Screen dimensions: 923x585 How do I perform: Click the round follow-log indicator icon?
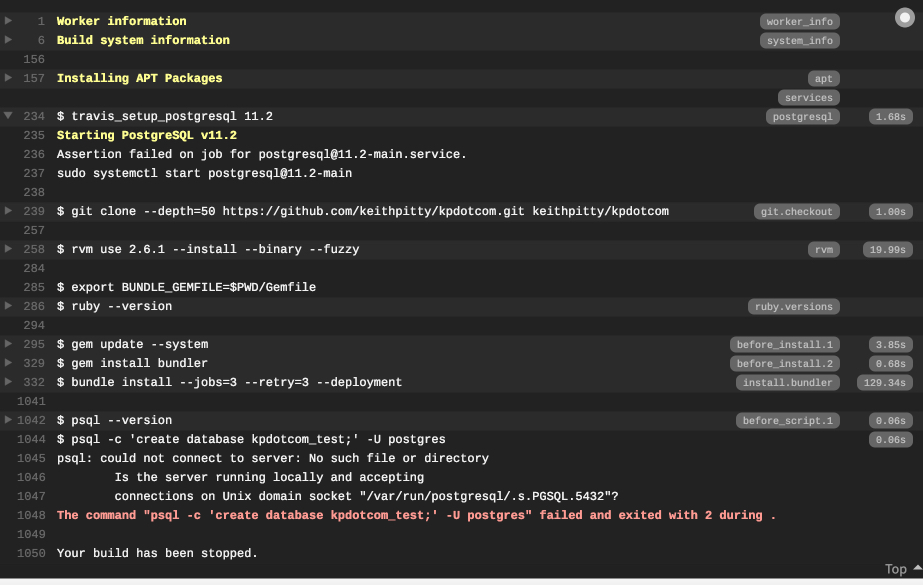tap(905, 18)
